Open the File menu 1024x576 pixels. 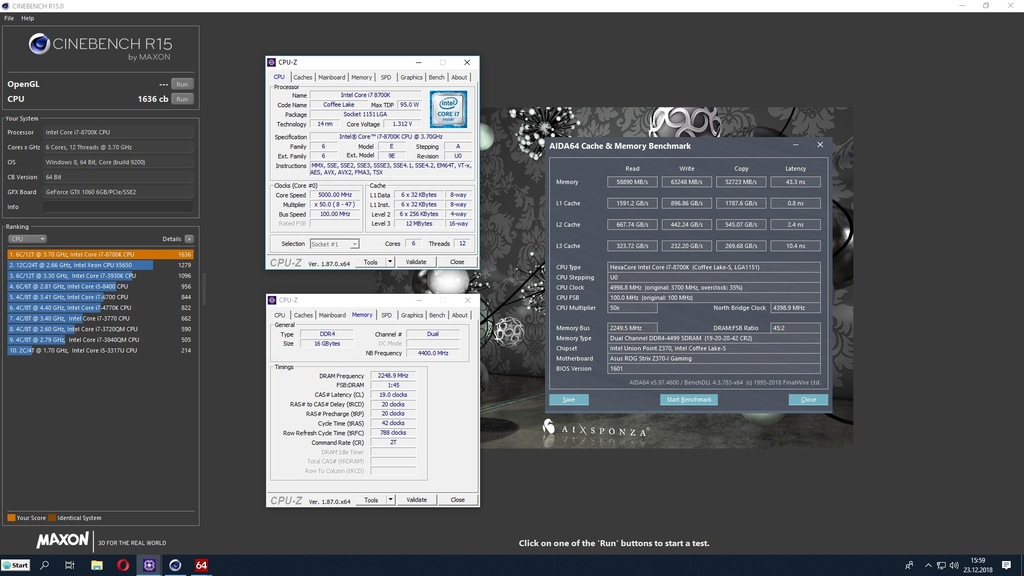click(9, 18)
